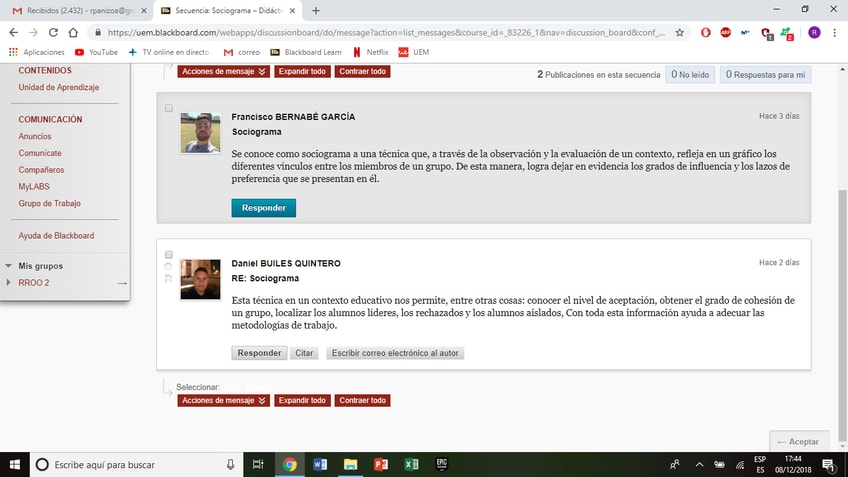Click Responder under Daniel's message

click(259, 353)
